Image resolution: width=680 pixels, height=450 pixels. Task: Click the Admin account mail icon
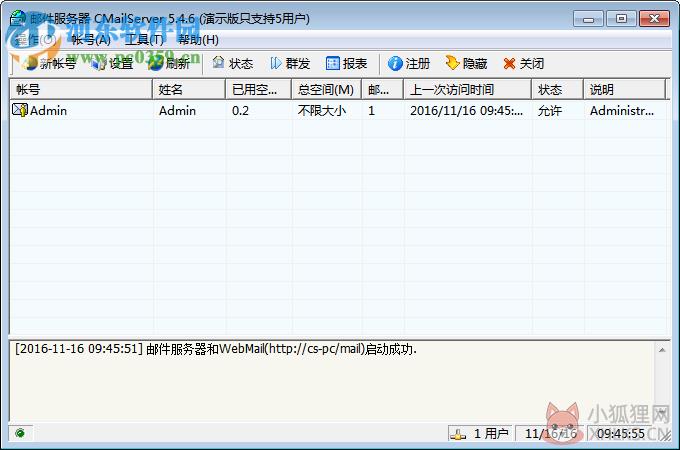20,110
